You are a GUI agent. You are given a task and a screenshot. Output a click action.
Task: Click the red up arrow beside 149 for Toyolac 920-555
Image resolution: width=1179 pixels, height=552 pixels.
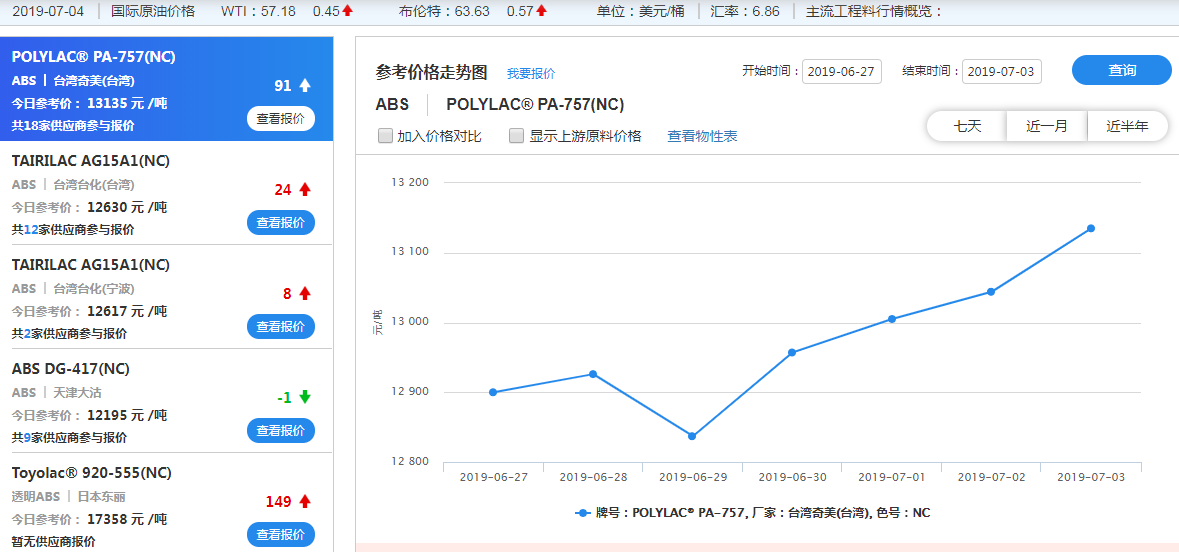pyautogui.click(x=305, y=501)
